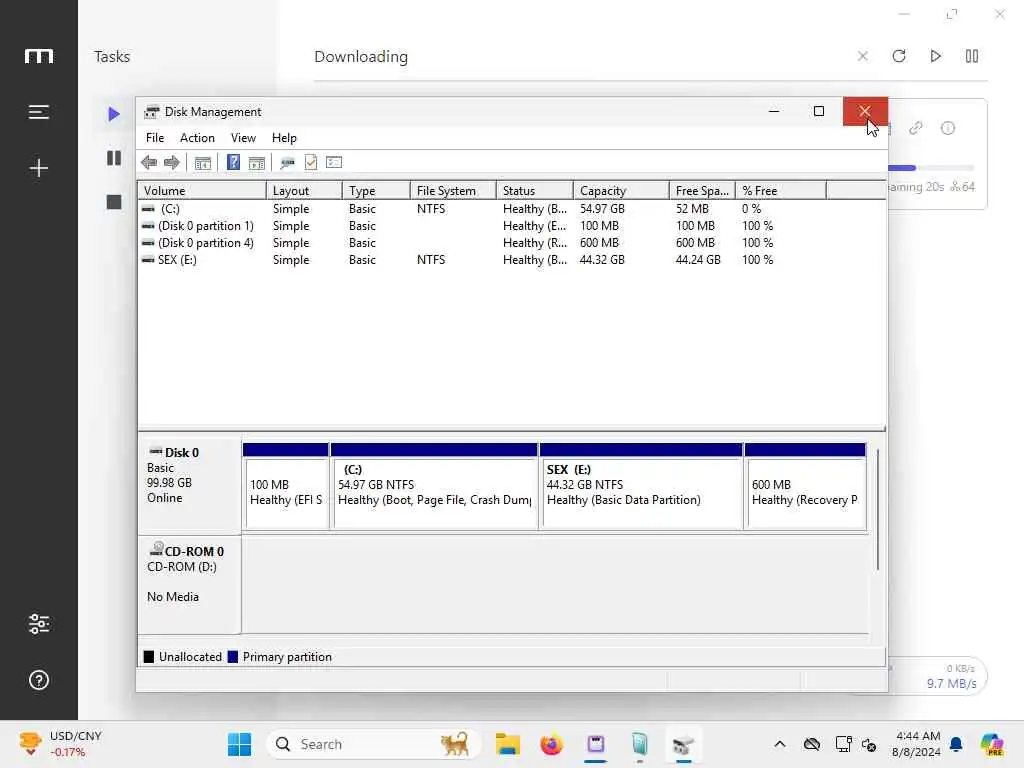Select the 600 MB Recovery partition block
Image resolution: width=1024 pixels, height=768 pixels.
(x=805, y=487)
